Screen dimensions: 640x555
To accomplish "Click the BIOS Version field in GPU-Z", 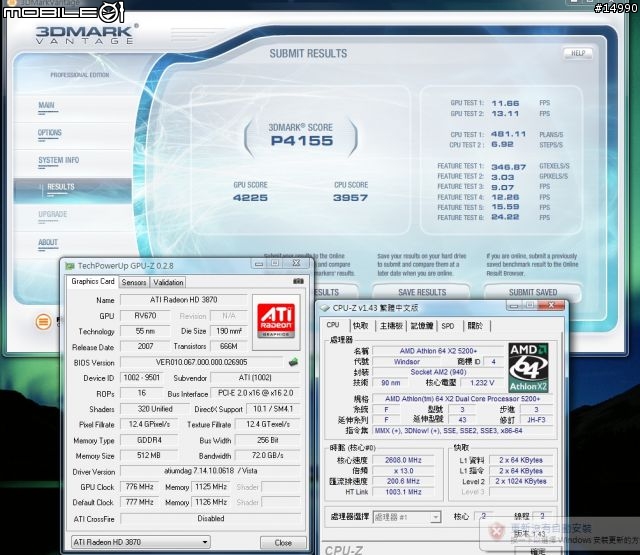I will 202,362.
